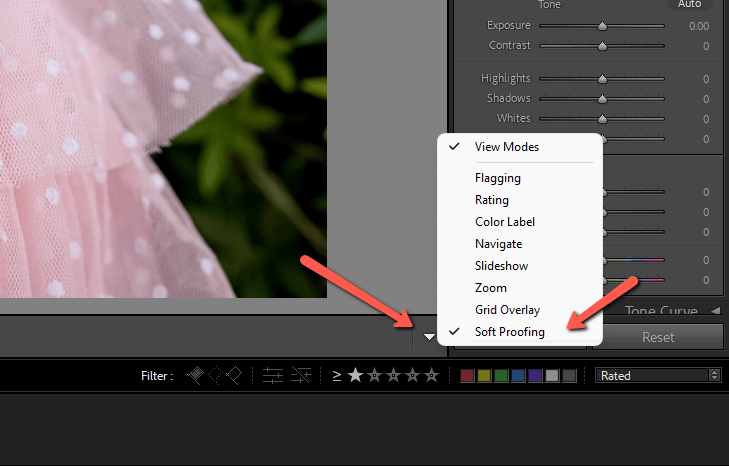
Task: Toggle View Modes in toolbar menu
Action: (520, 147)
